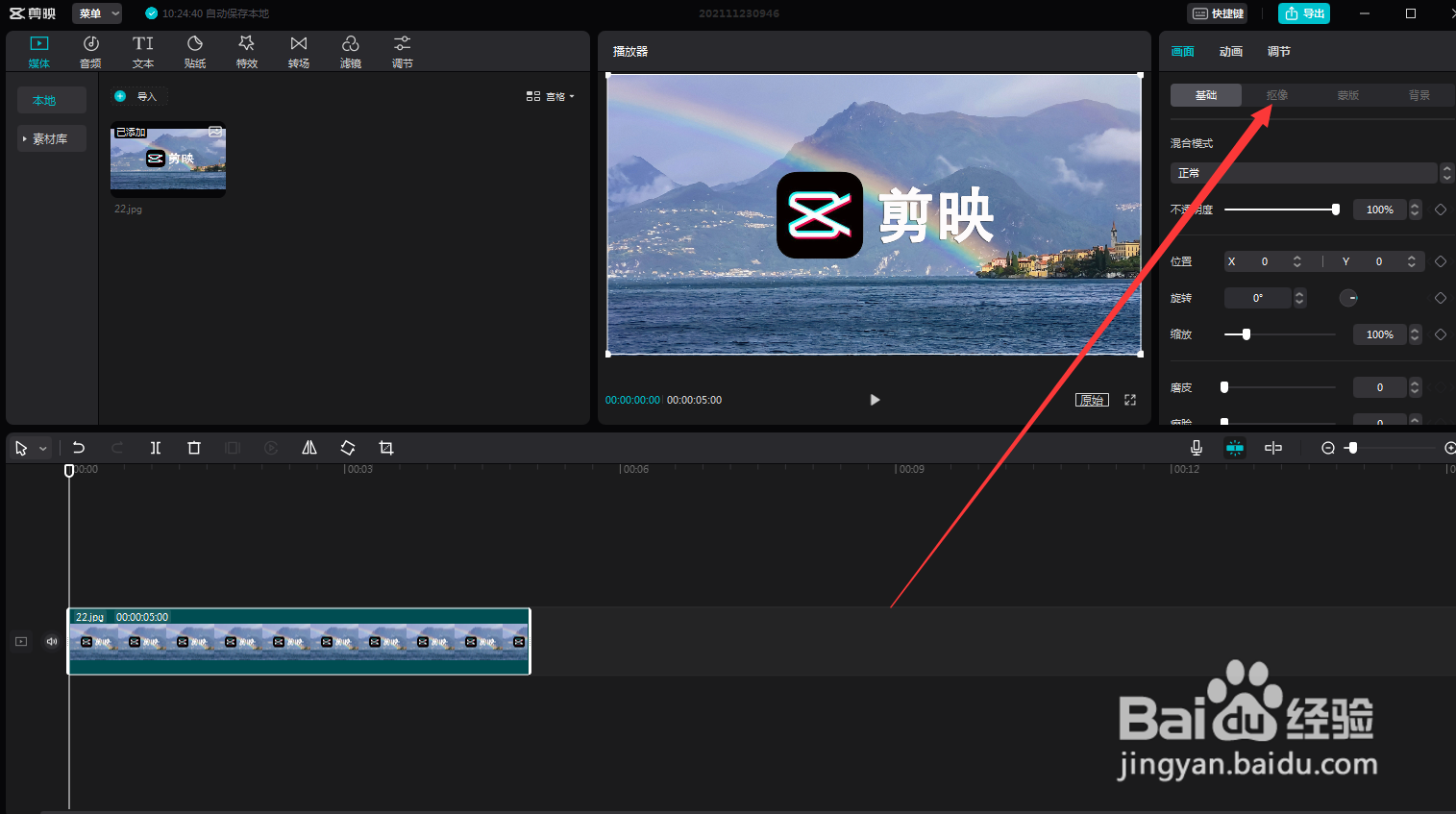Open the 宫格 view mode dropdown
Screen dimensions: 1456x814
click(551, 96)
